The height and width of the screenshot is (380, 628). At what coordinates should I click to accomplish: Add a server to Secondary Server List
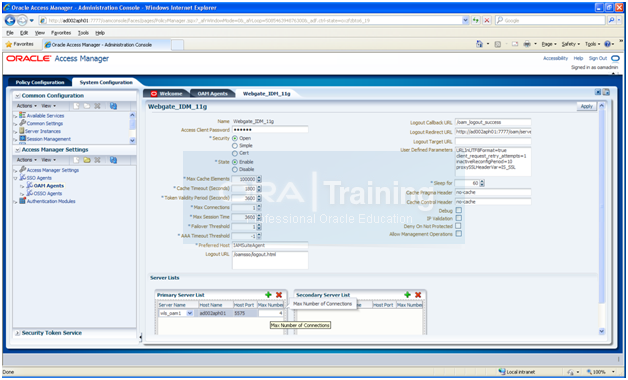point(407,295)
